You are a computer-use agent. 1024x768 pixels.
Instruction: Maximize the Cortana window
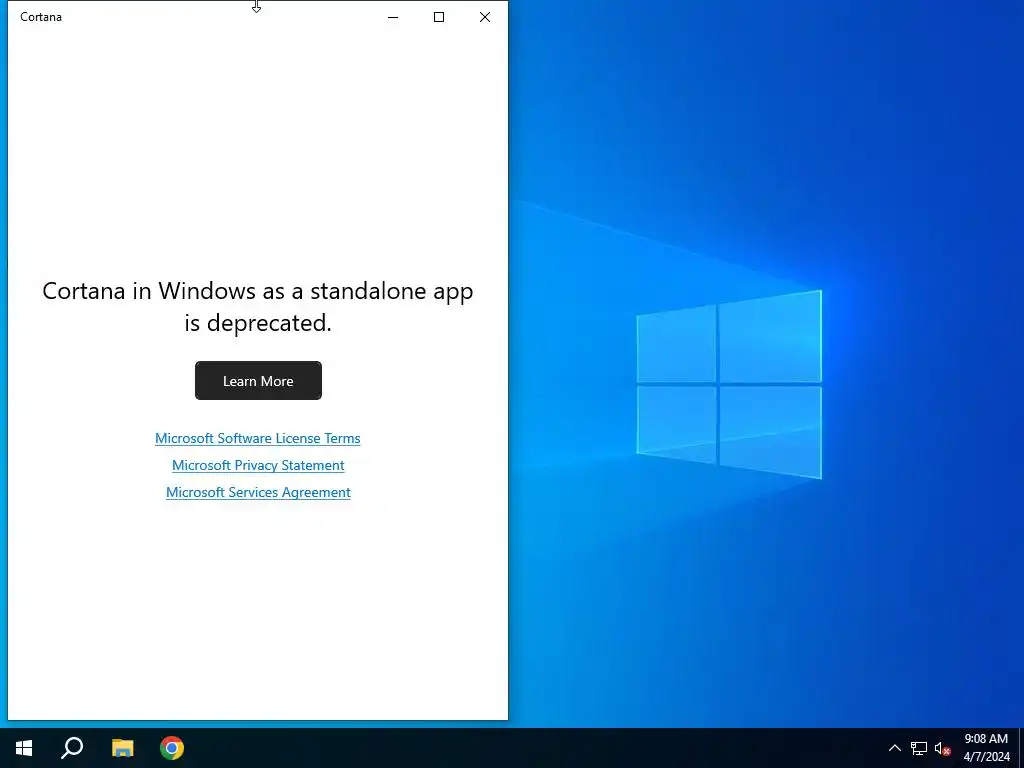(x=439, y=17)
